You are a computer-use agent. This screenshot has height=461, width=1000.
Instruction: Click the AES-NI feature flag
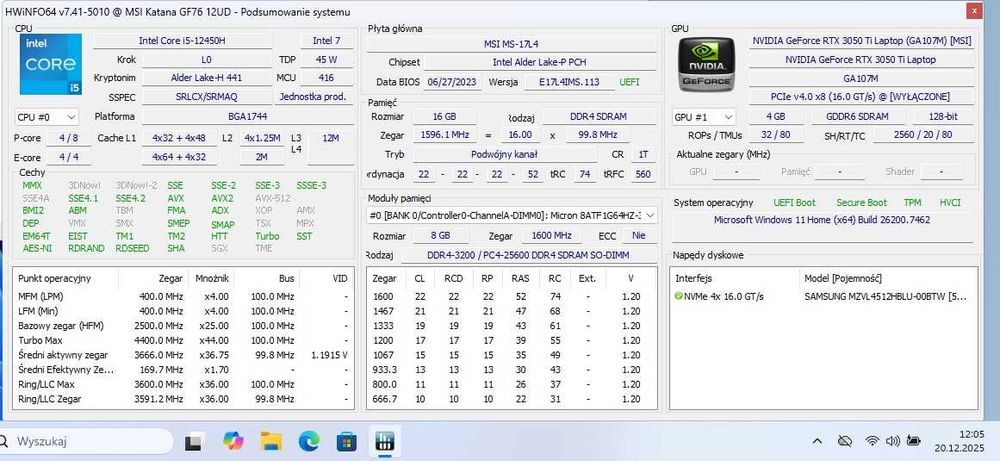(37, 248)
